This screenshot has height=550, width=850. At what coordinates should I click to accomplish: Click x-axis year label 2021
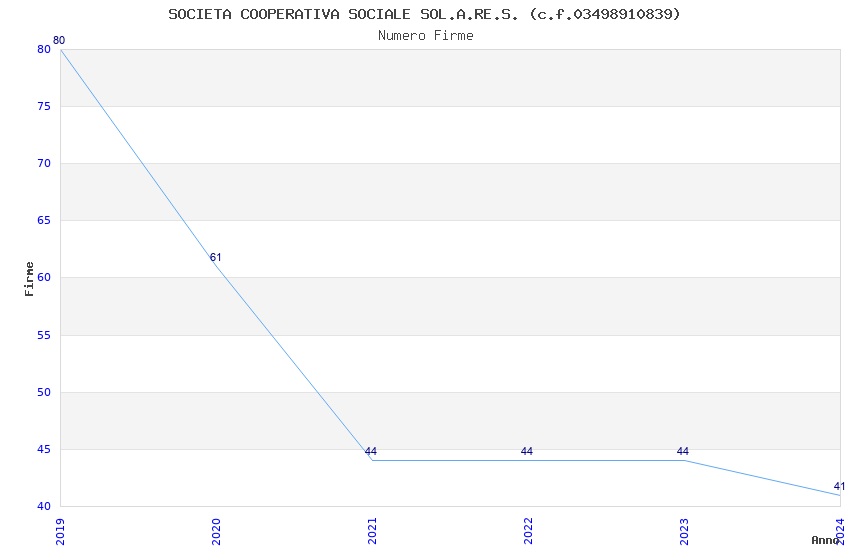[372, 532]
